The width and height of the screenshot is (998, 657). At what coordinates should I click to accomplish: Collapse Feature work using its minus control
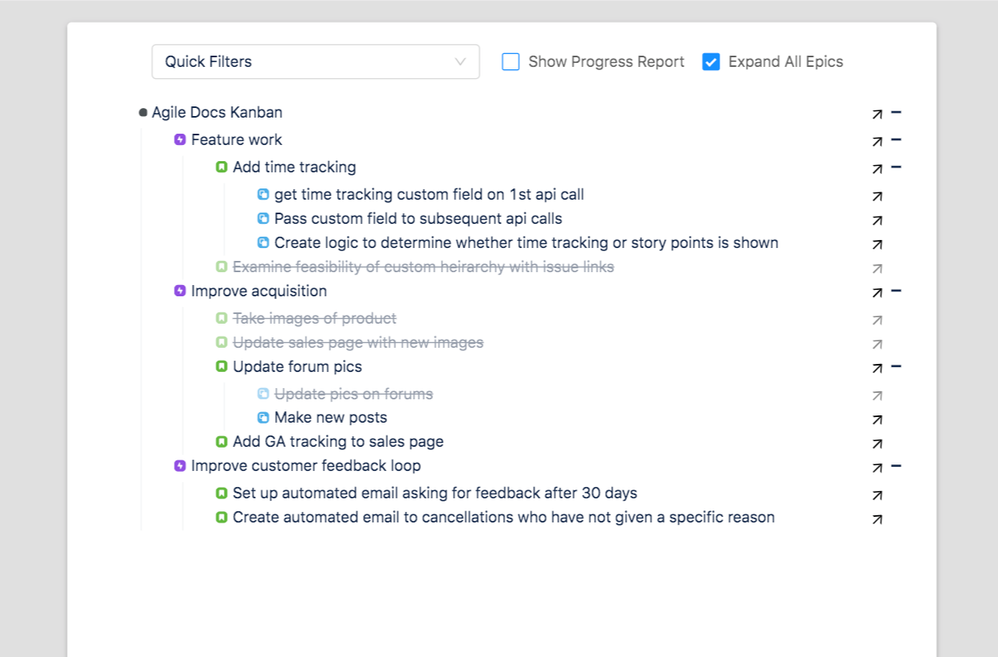click(894, 139)
